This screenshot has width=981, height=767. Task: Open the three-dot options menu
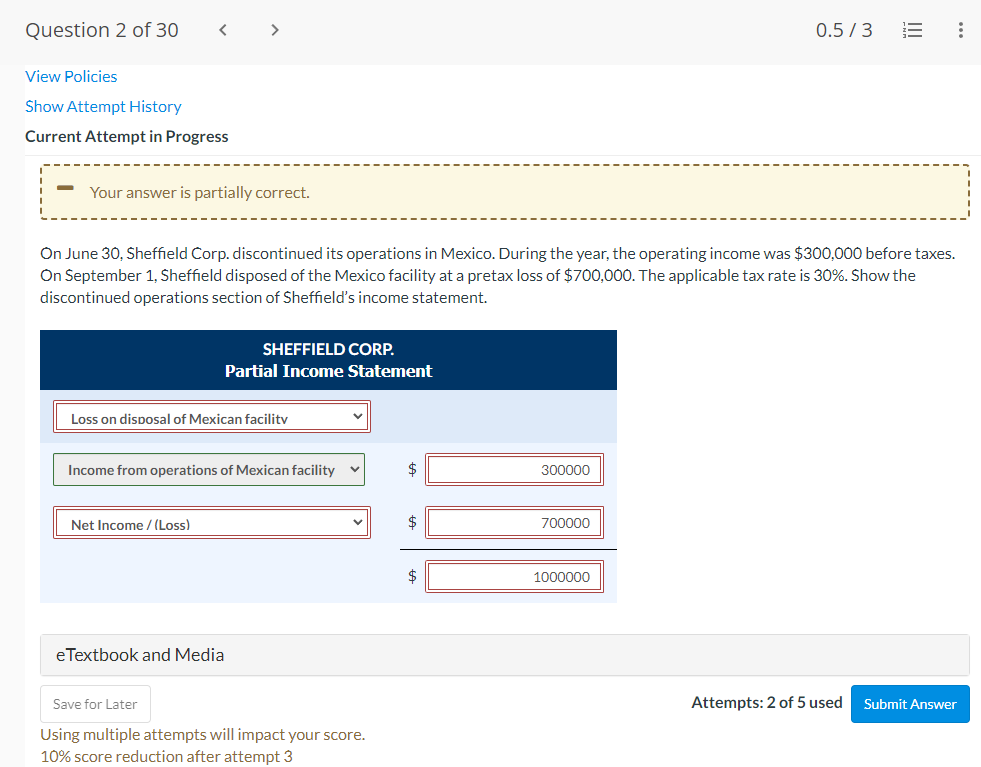pyautogui.click(x=960, y=30)
